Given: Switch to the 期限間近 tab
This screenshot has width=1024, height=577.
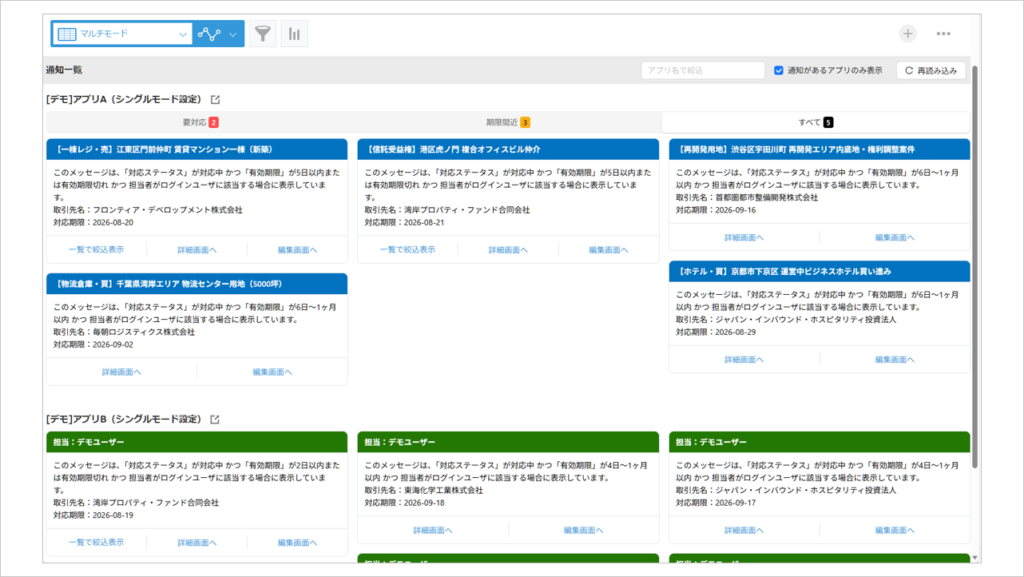Looking at the screenshot, I should click(x=507, y=122).
